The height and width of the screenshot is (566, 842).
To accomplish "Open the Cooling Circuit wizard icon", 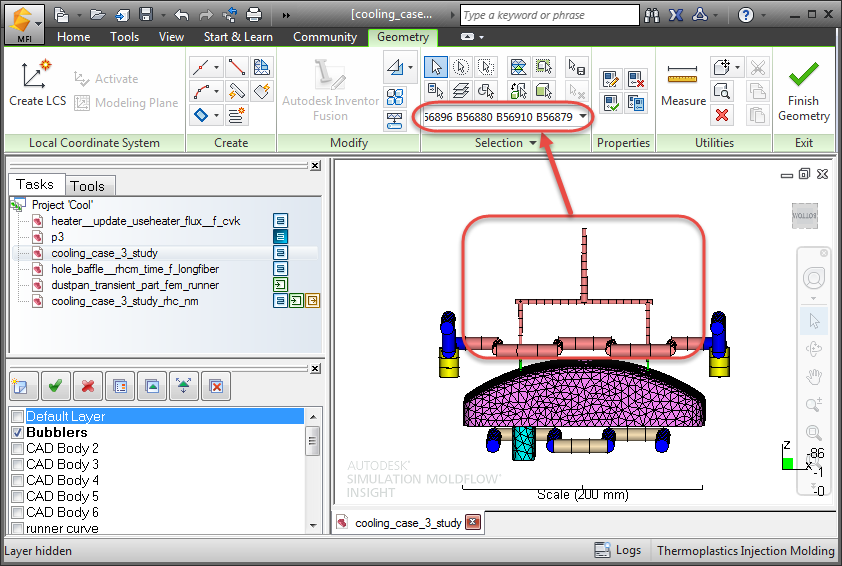I will [x=236, y=115].
